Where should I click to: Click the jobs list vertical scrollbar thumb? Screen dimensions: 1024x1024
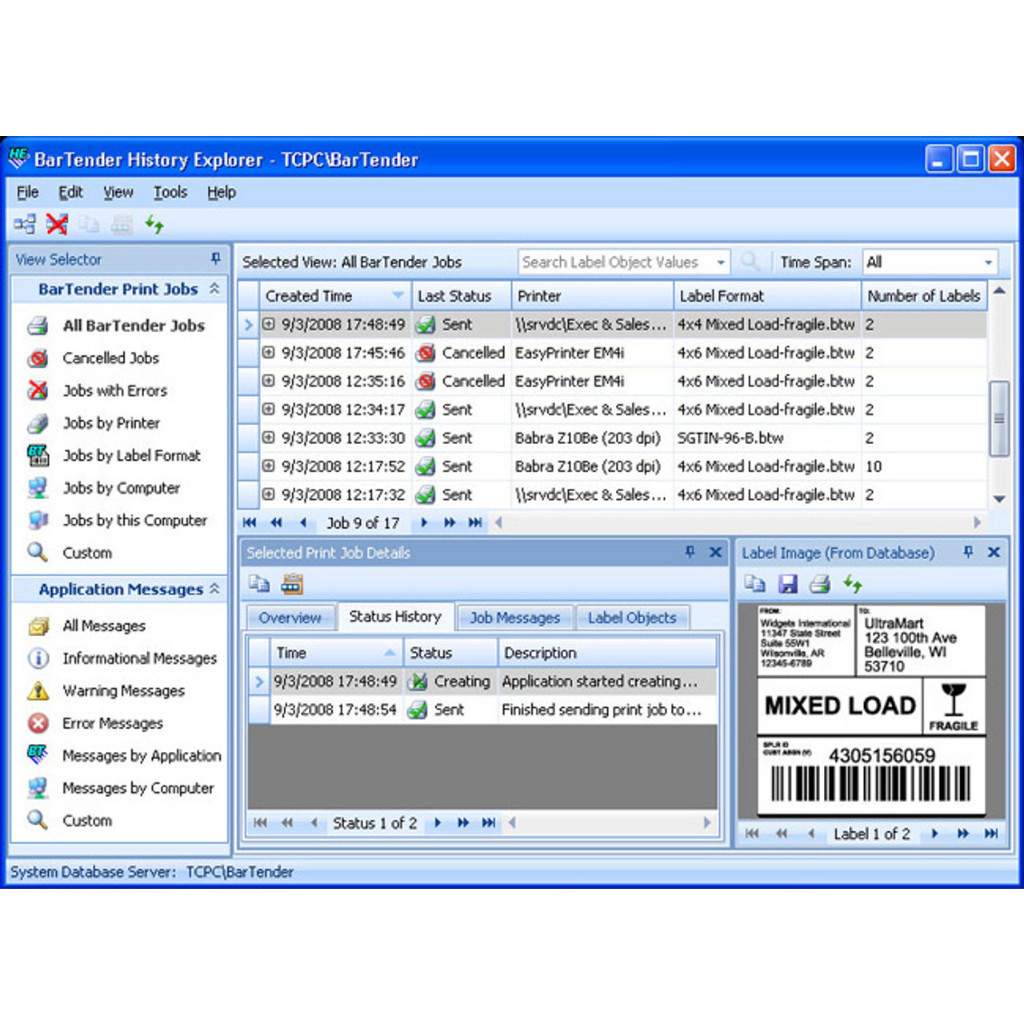998,418
